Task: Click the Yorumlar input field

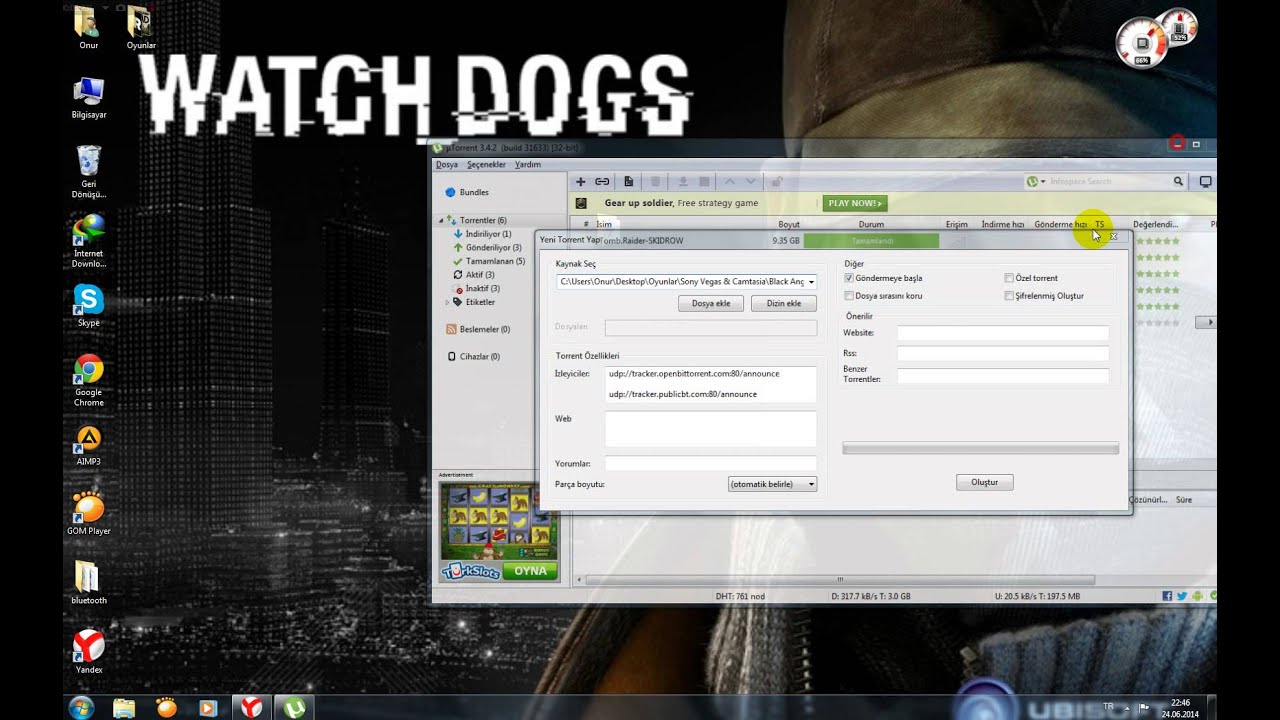Action: (x=711, y=463)
